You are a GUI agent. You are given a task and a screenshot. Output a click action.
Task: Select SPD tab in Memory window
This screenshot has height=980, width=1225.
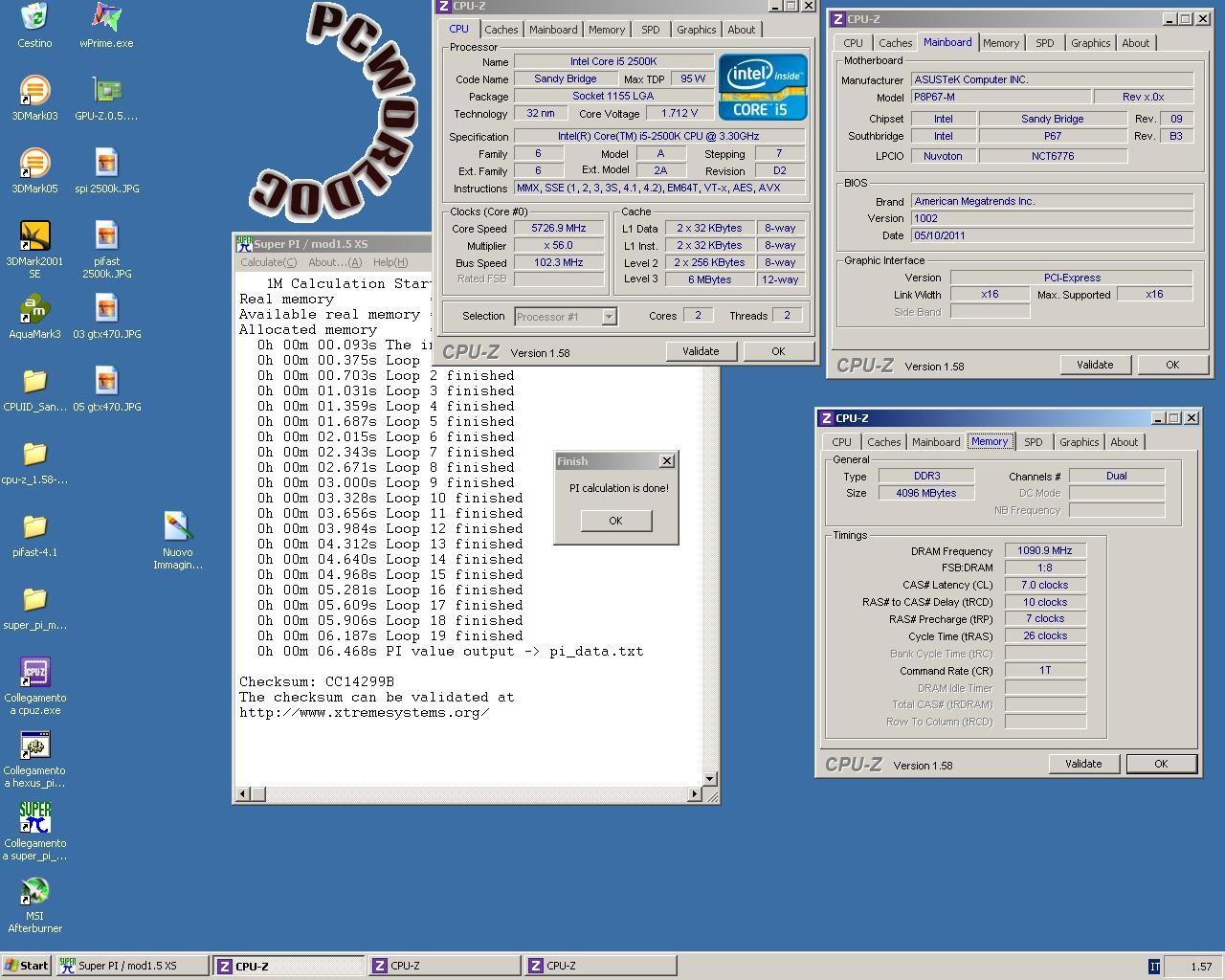[x=1034, y=442]
